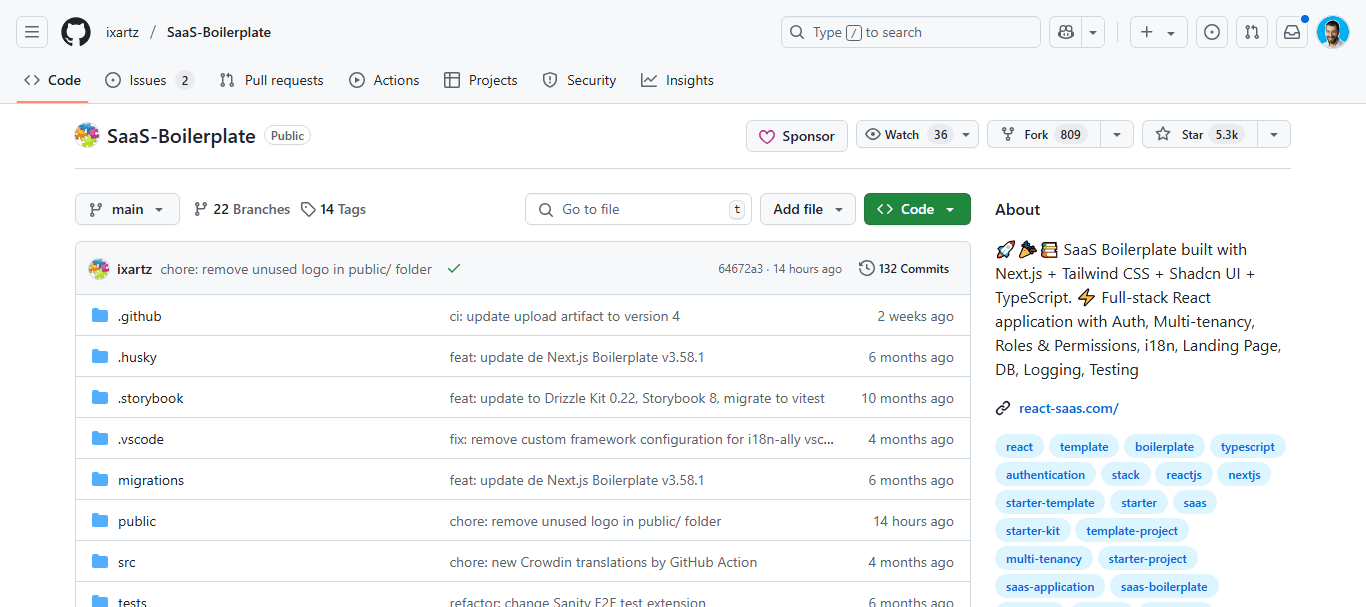Open the Watch count dropdown caret
The height and width of the screenshot is (607, 1366).
[967, 134]
